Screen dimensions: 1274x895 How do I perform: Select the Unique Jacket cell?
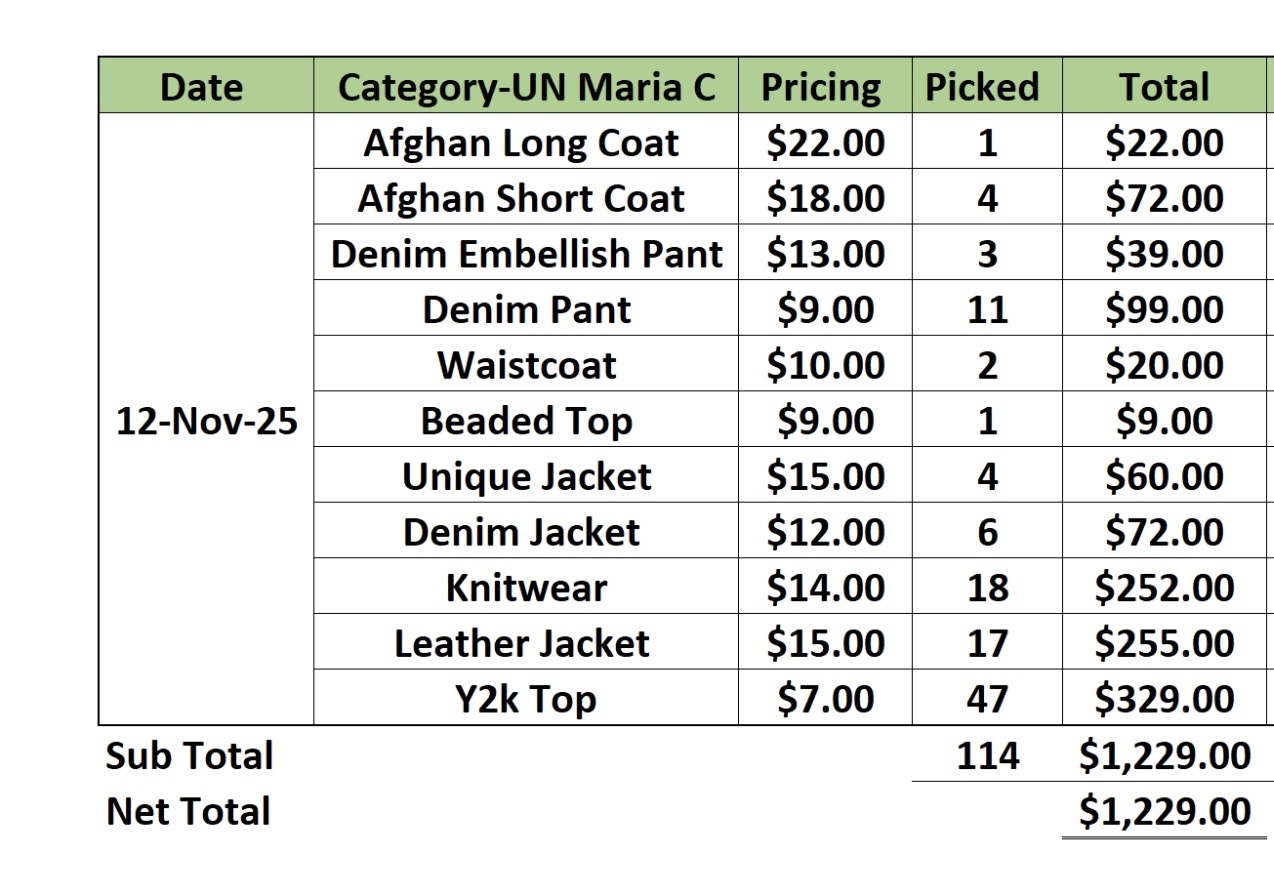pyautogui.click(x=526, y=477)
